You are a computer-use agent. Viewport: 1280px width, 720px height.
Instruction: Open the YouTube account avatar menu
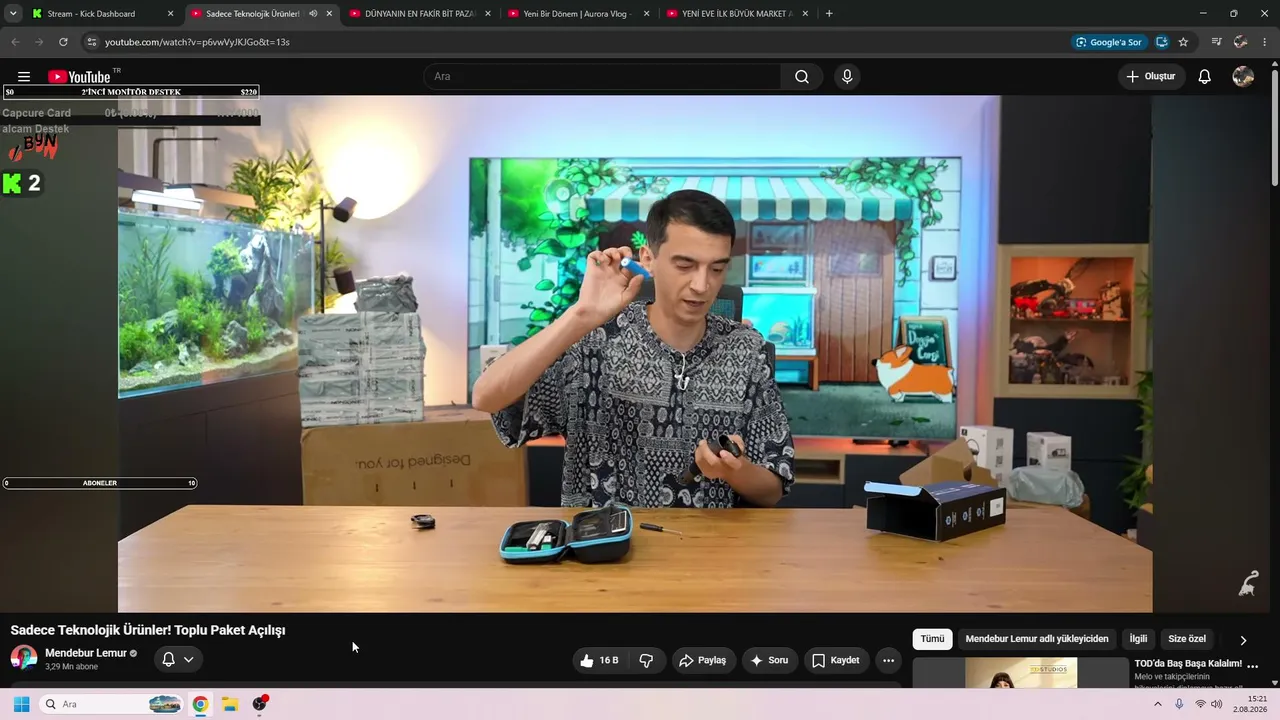click(x=1243, y=77)
